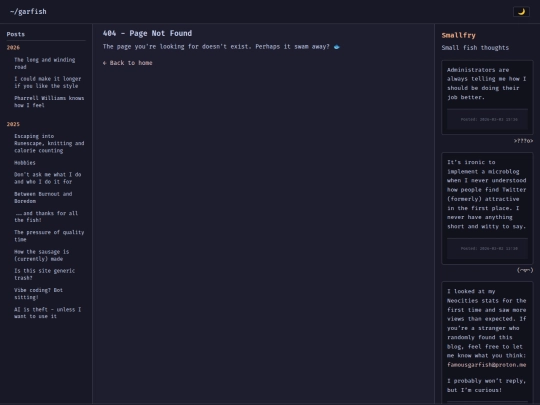This screenshot has width=540, height=405.
Task: Open 'Escaping into Runescape, knitting and calorie counting'
Action: click(49, 143)
